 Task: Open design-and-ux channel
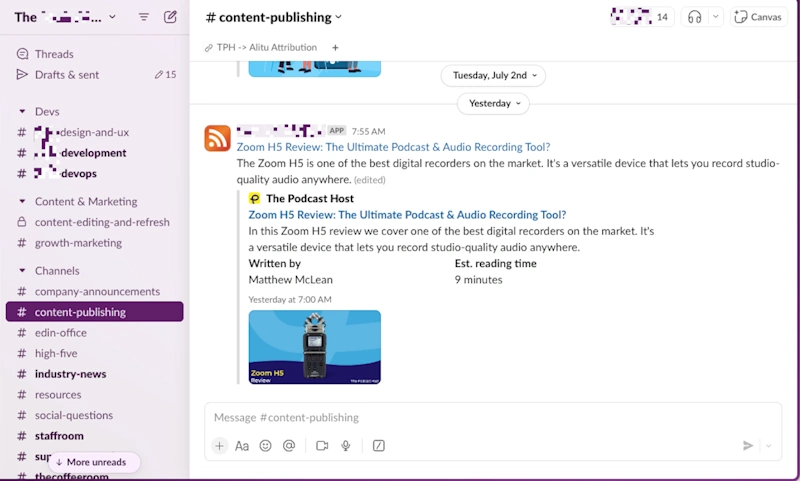click(x=95, y=132)
